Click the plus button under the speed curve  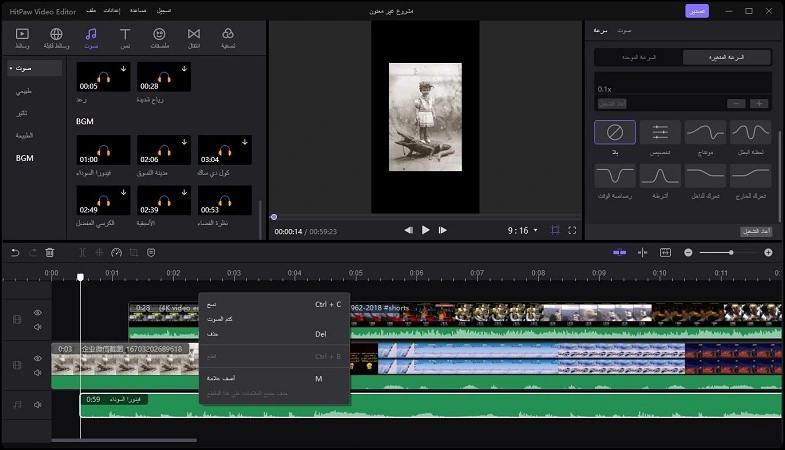pyautogui.click(x=759, y=104)
